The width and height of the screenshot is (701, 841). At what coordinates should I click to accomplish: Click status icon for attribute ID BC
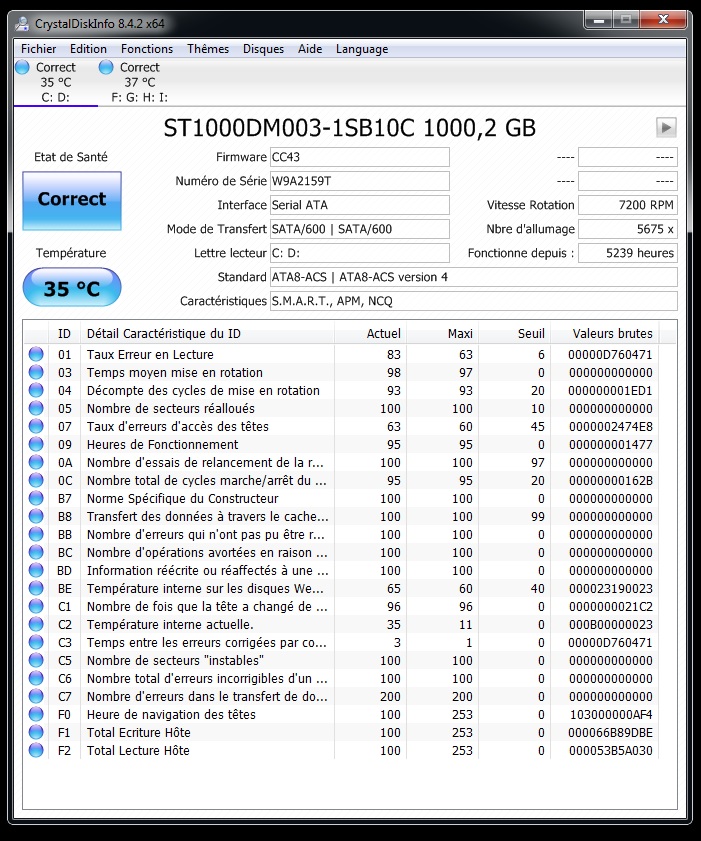point(36,552)
